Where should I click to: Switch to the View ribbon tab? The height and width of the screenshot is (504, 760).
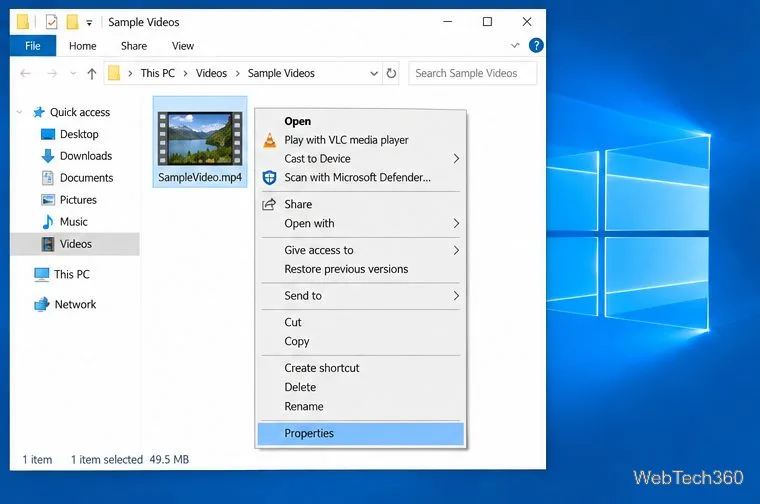pos(183,46)
